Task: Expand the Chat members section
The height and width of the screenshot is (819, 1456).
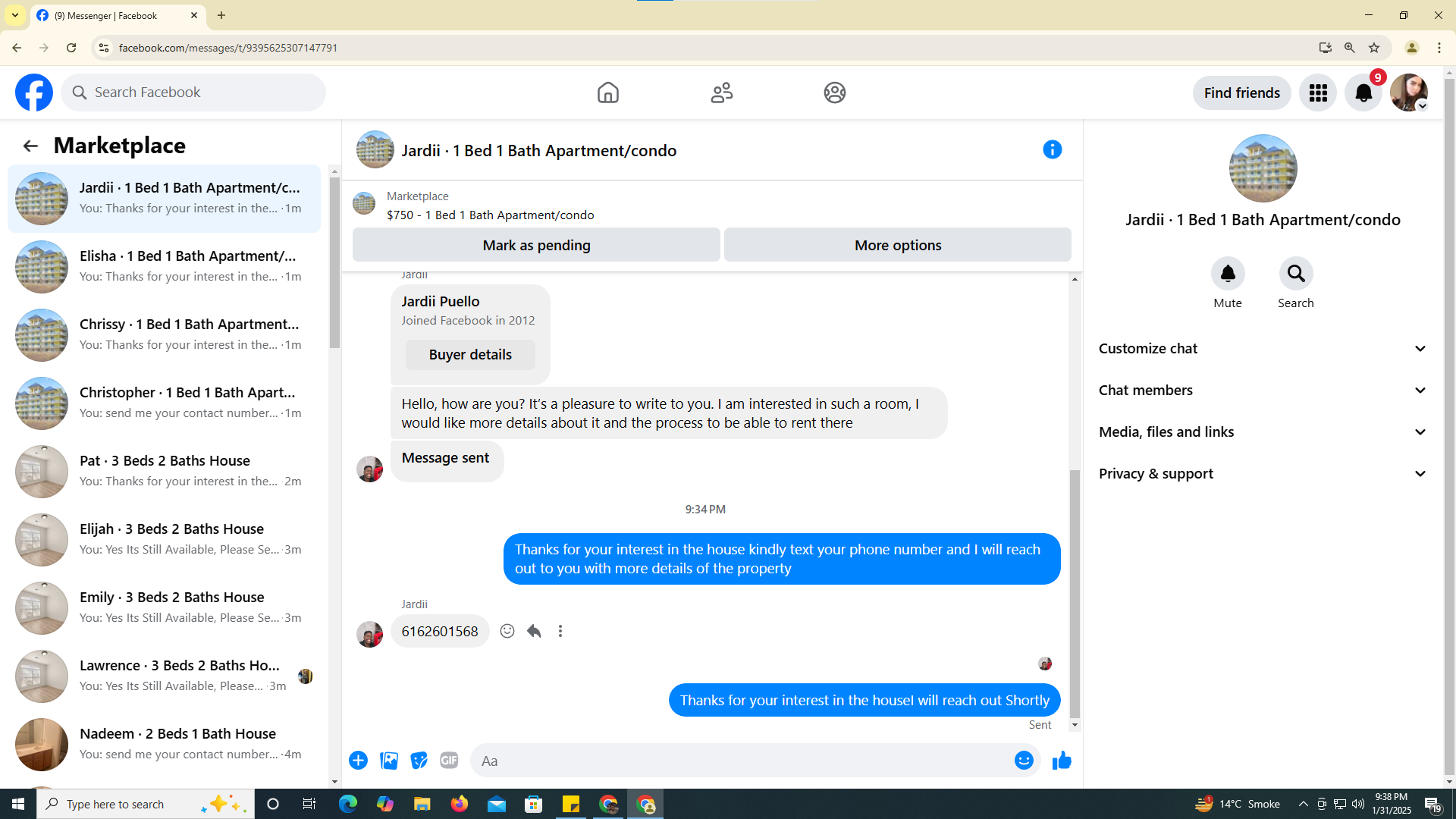Action: point(1263,391)
